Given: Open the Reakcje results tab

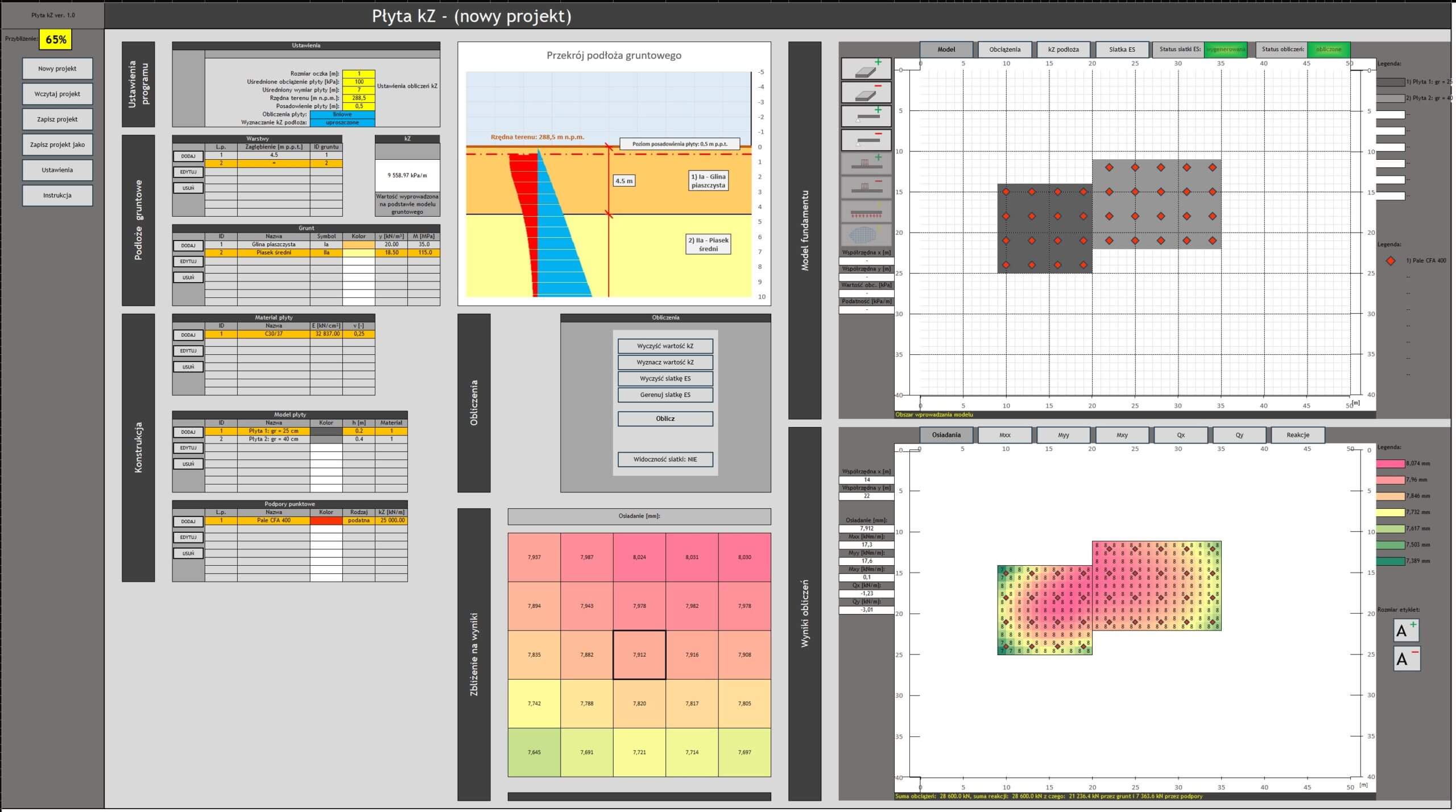Looking at the screenshot, I should 1297,435.
